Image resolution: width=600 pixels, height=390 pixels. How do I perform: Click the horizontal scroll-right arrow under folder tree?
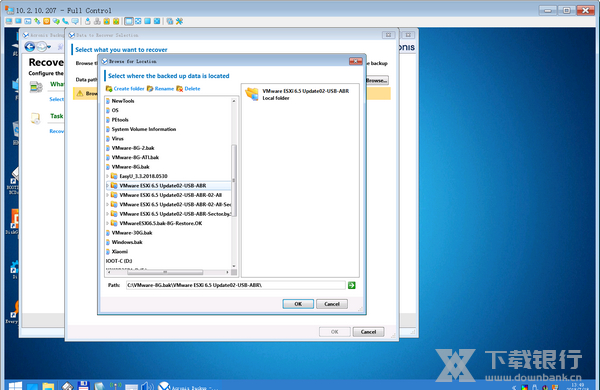coord(228,272)
